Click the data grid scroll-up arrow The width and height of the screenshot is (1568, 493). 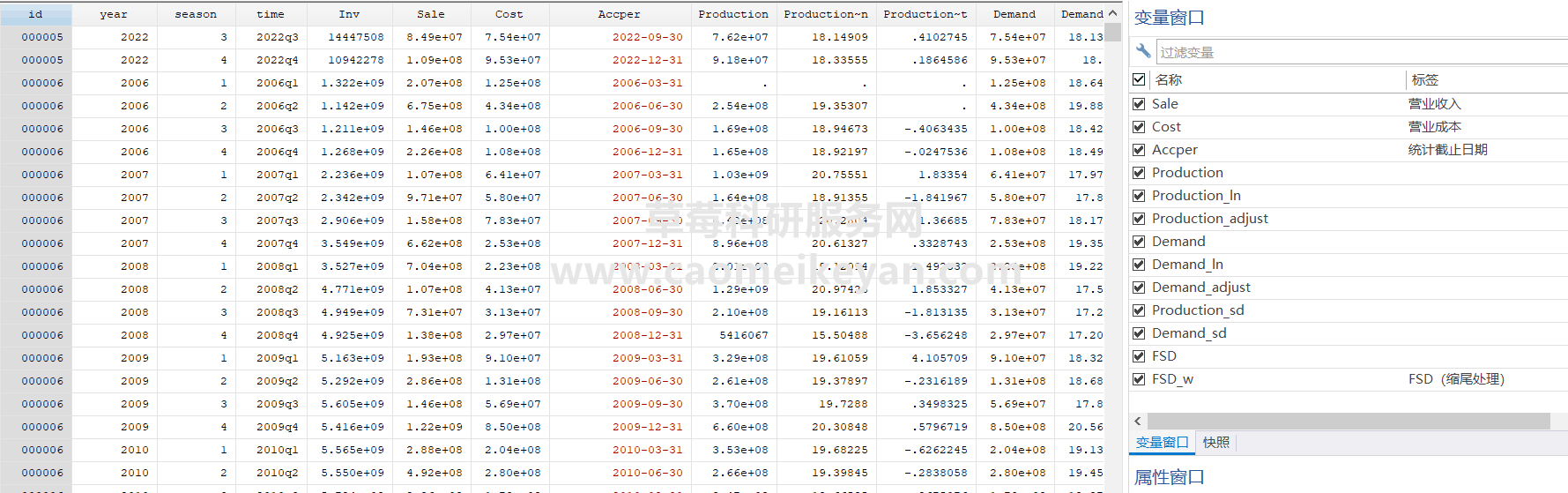point(1113,13)
